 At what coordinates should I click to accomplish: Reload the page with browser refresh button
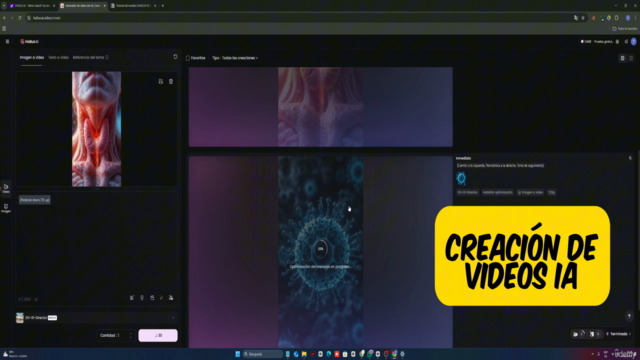19,18
